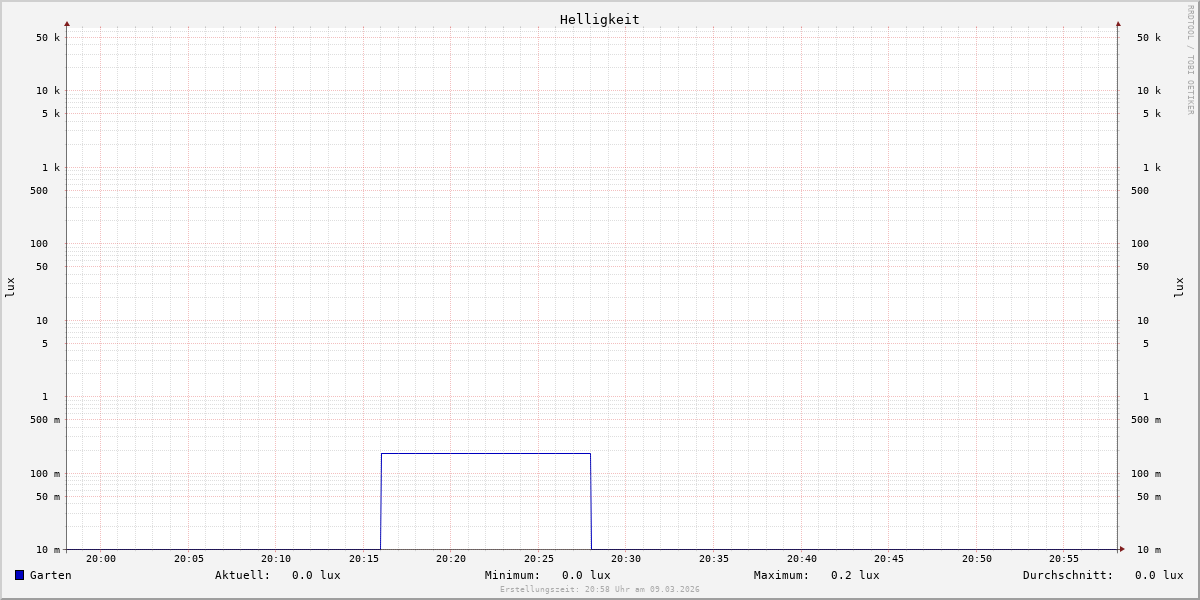The height and width of the screenshot is (600, 1200).
Task: Click the 50 k label on the left axis
Action: 48,38
